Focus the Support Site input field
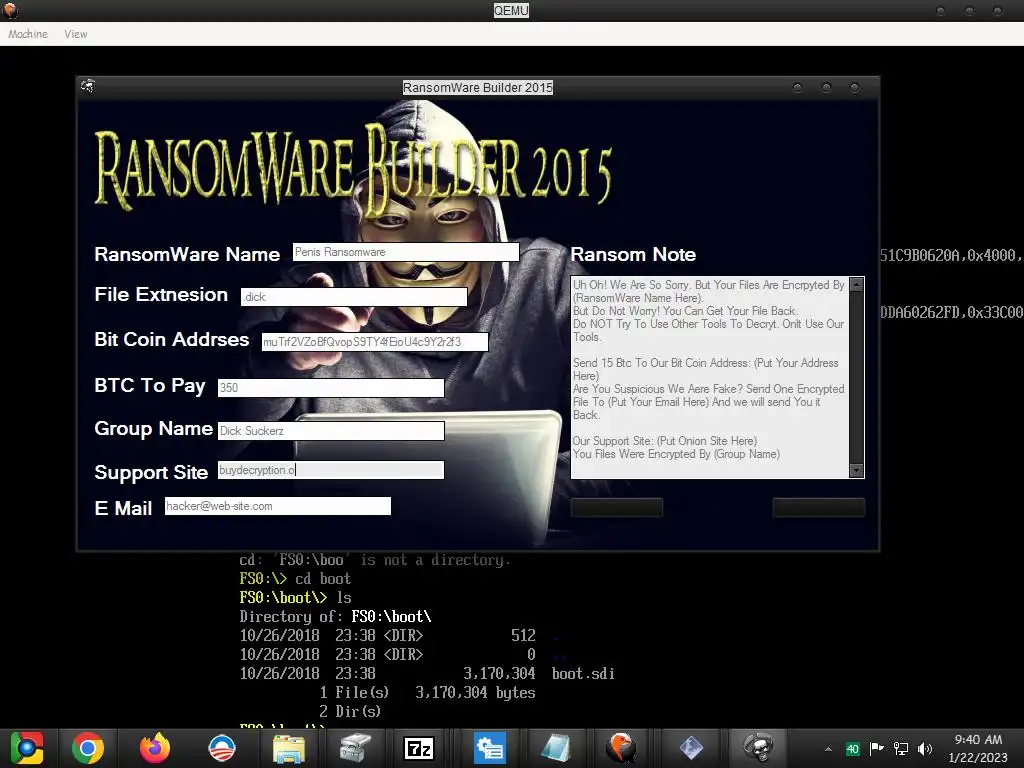 (x=331, y=470)
